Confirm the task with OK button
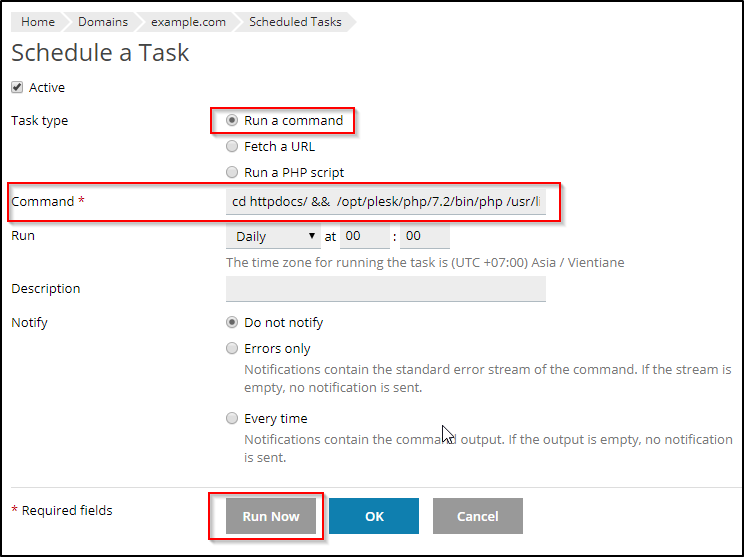This screenshot has height=557, width=744. 374,516
